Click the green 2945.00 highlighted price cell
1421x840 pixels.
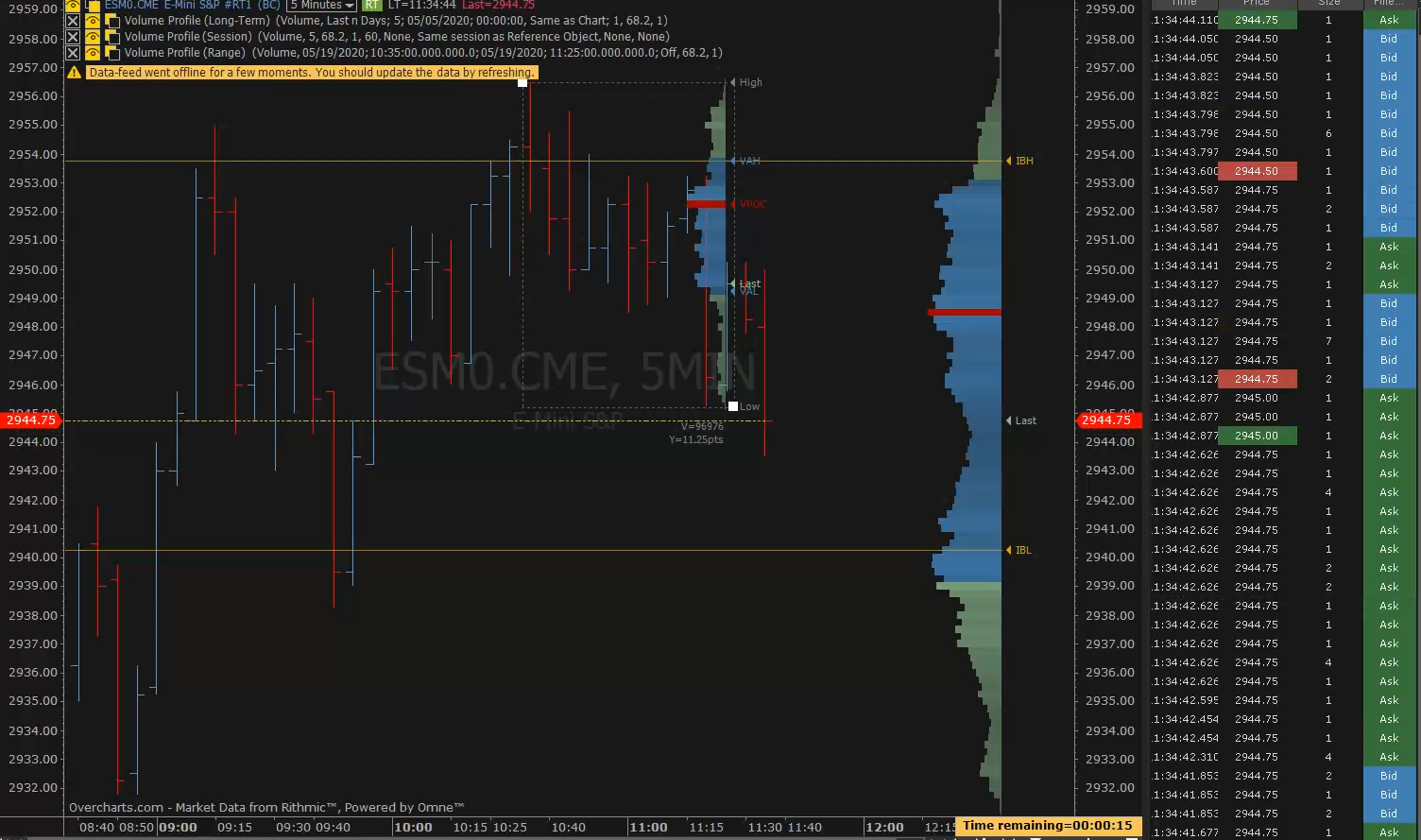[1257, 436]
